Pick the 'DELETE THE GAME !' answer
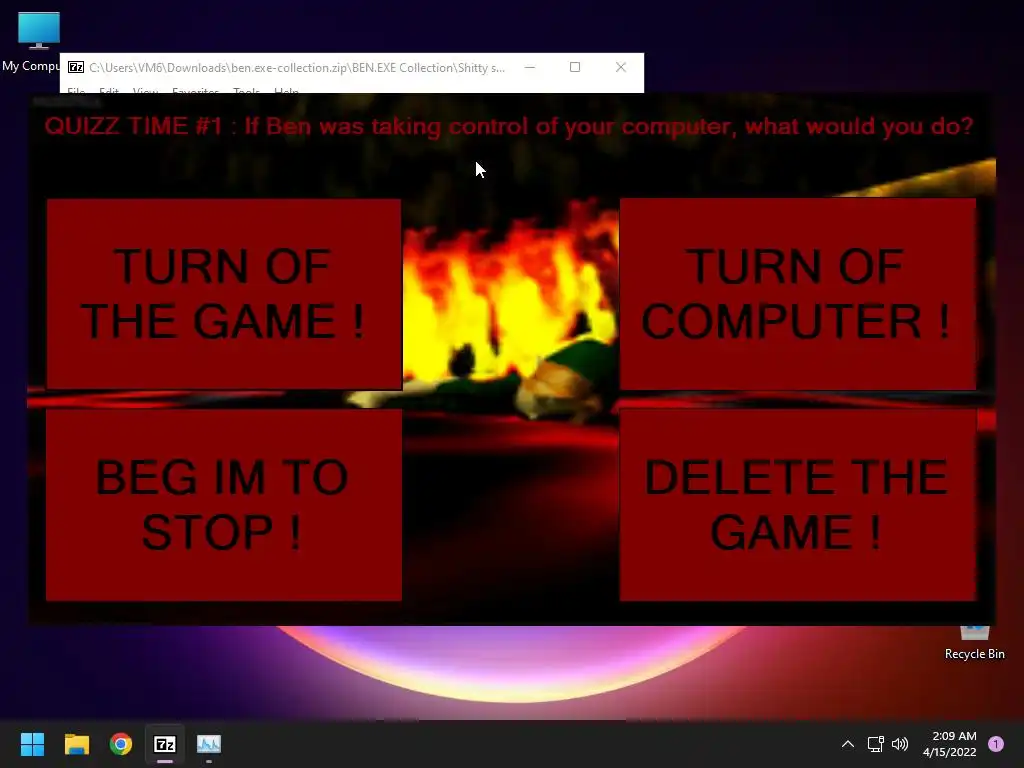Viewport: 1024px width, 768px height. [797, 505]
